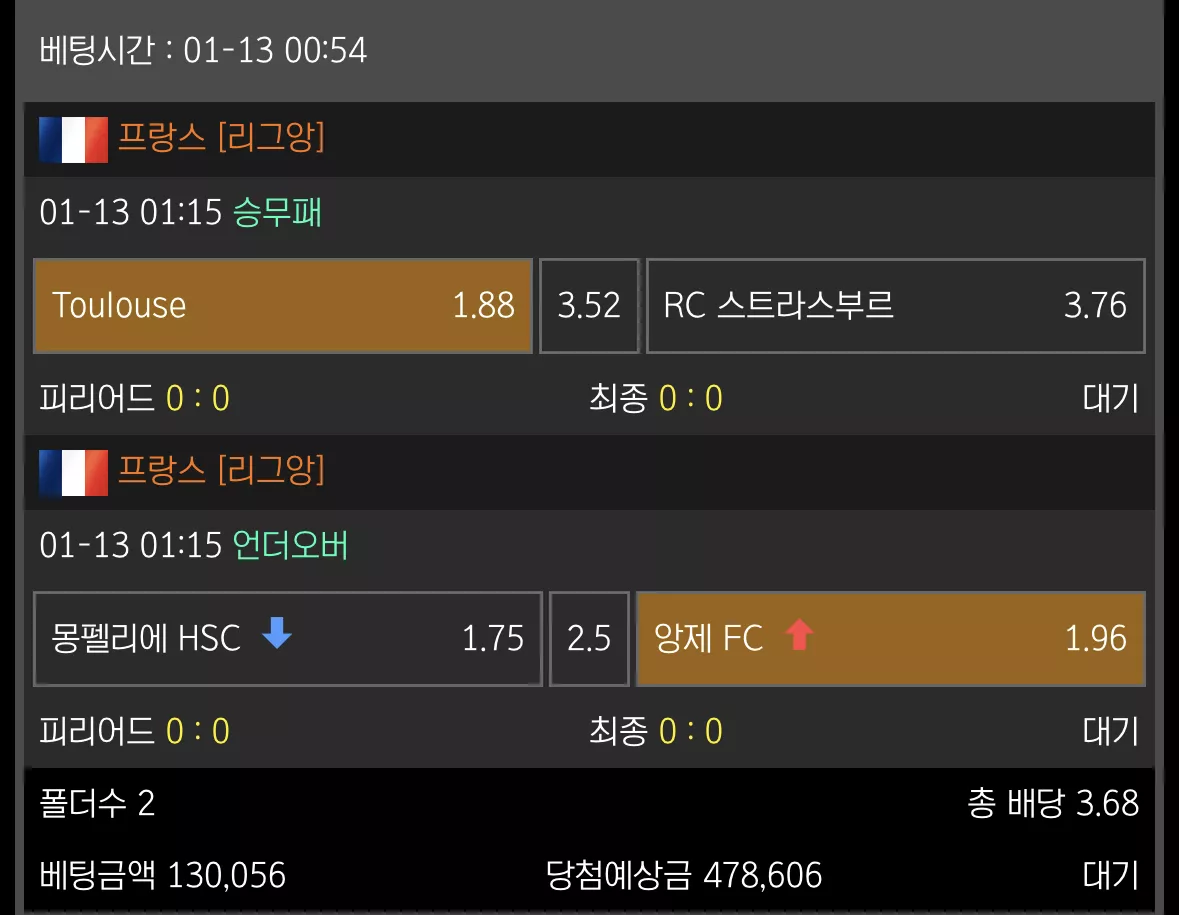Click the 당첨예상금 478,606 payout text
Image resolution: width=1179 pixels, height=915 pixels.
point(683,876)
